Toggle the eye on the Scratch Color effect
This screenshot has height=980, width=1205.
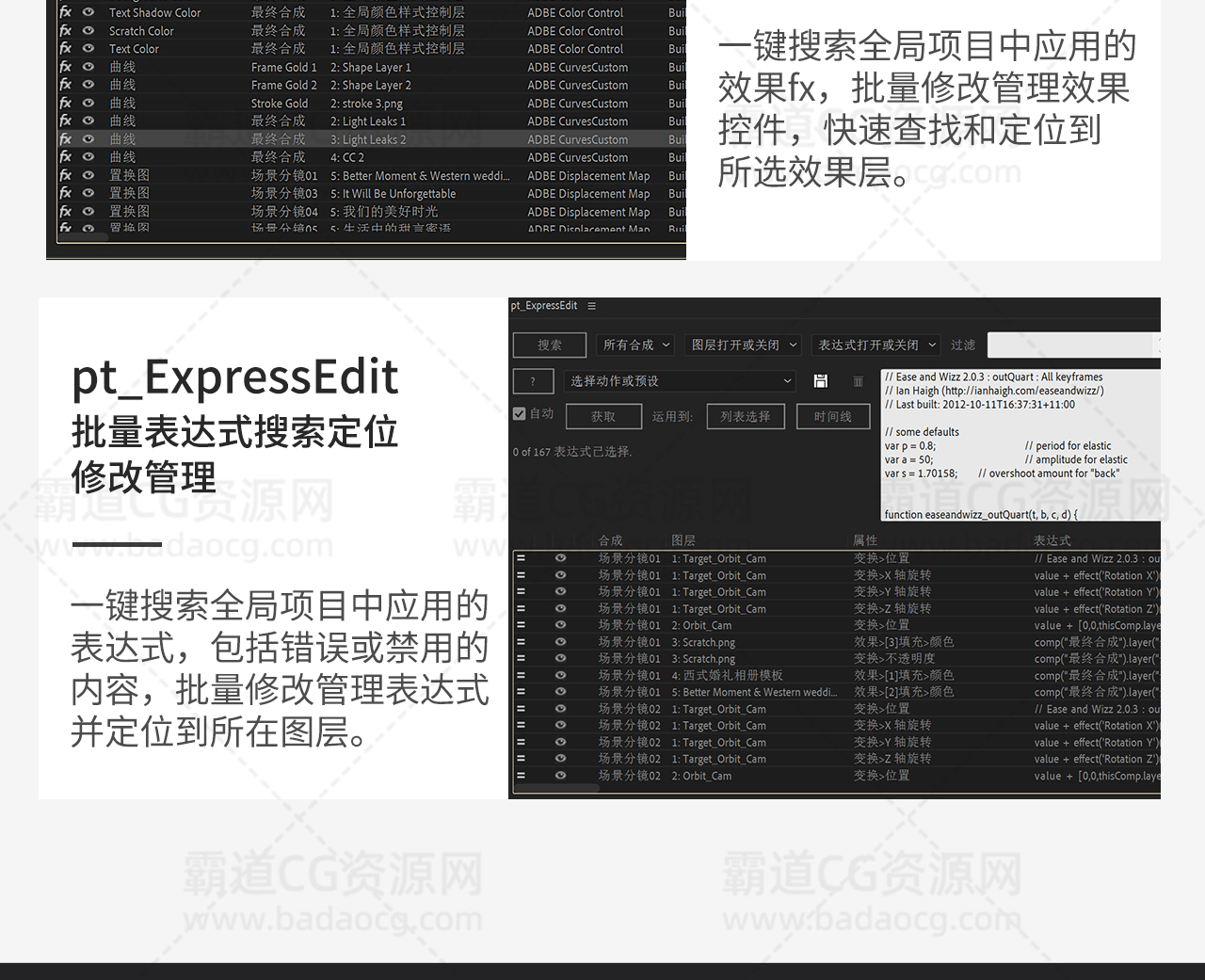(x=88, y=31)
